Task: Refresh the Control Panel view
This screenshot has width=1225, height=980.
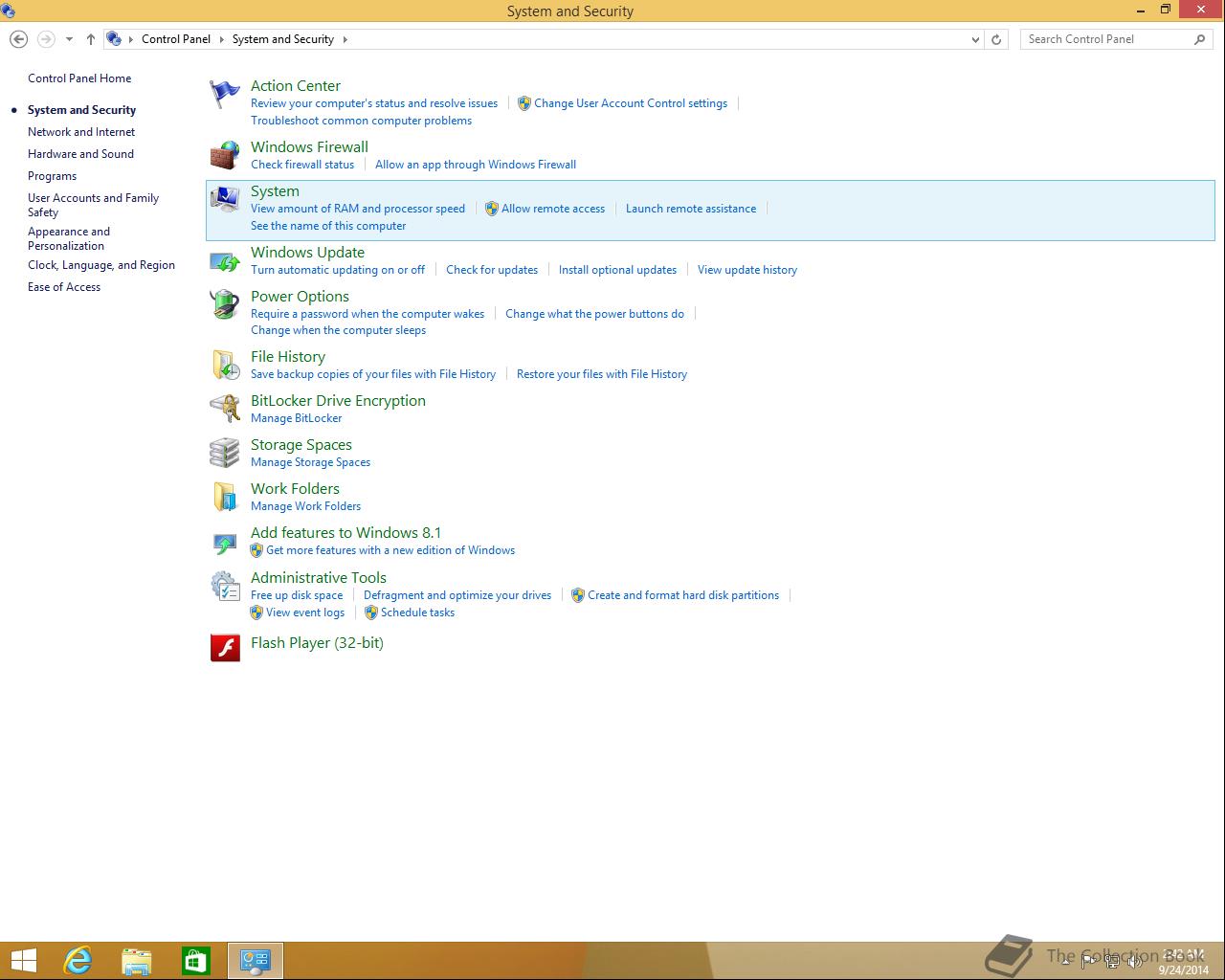Action: 996,39
